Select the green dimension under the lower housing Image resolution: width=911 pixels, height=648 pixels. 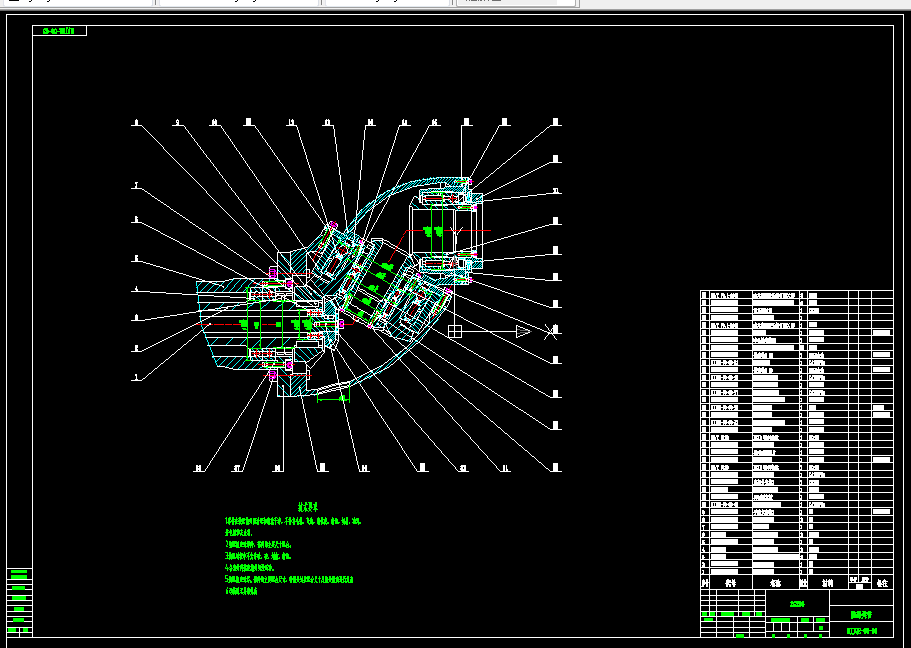point(334,398)
